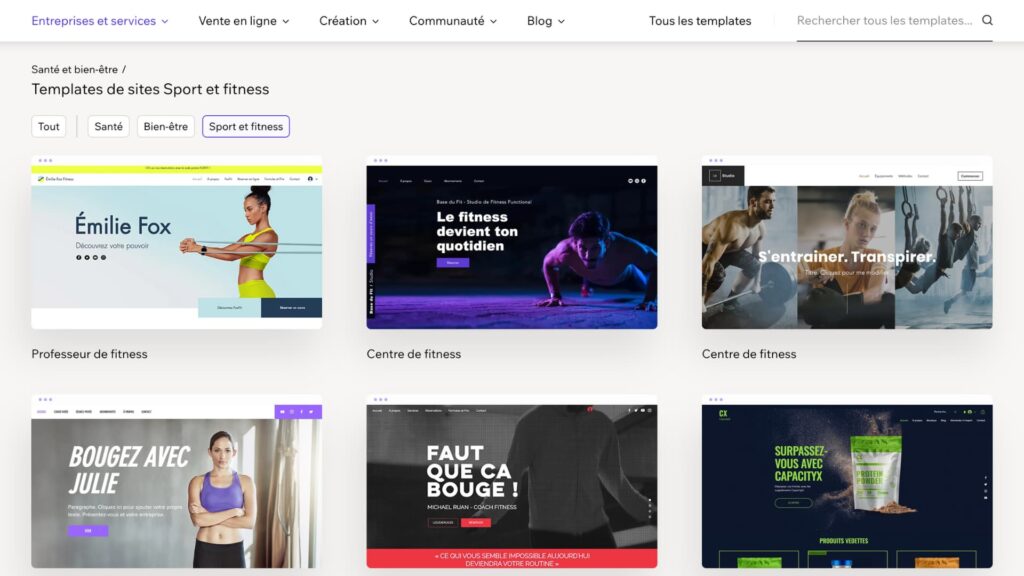The width and height of the screenshot is (1024, 576).
Task: Follow the Santé et bien-être breadcrumb
Action: [74, 69]
